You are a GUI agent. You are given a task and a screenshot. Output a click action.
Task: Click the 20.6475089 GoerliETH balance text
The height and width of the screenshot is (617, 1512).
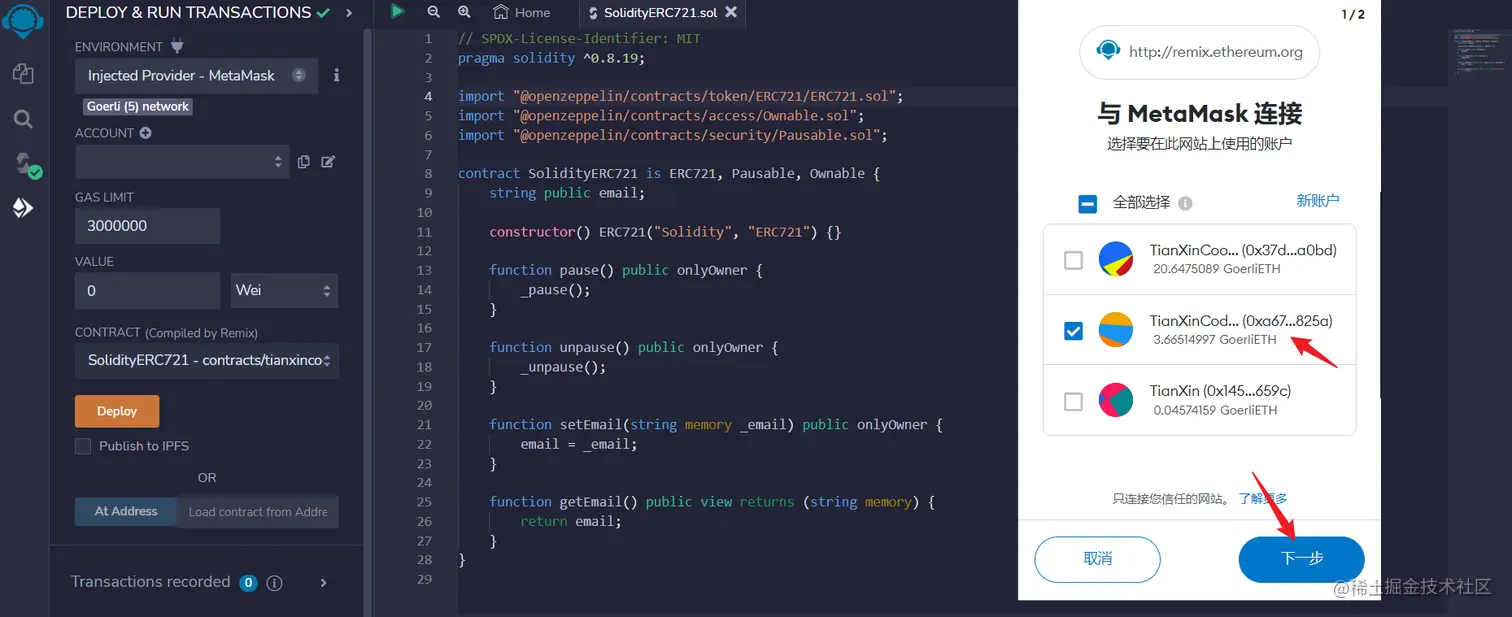point(1216,269)
